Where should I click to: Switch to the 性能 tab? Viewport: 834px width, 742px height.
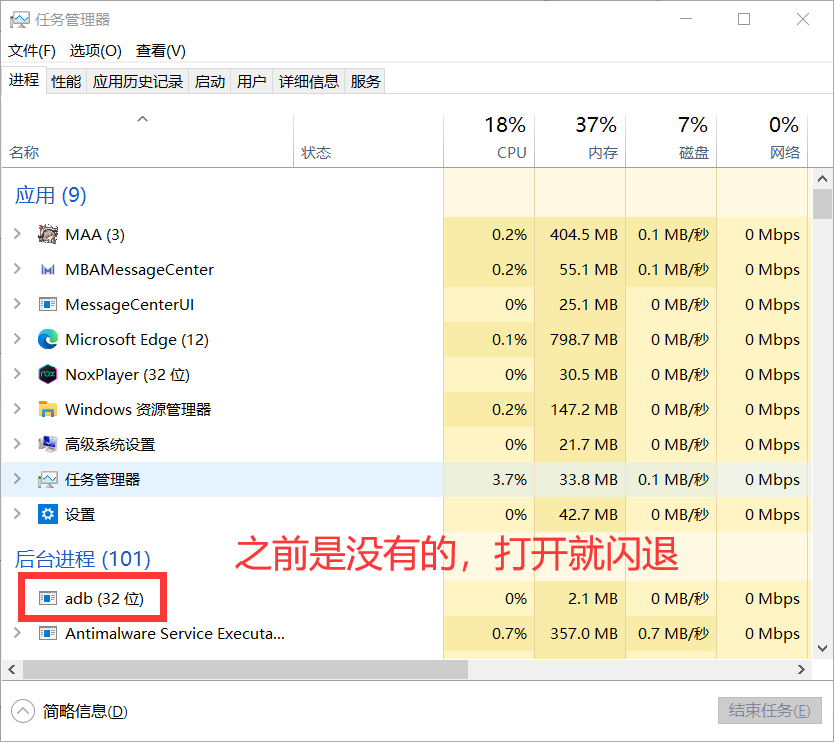click(66, 81)
